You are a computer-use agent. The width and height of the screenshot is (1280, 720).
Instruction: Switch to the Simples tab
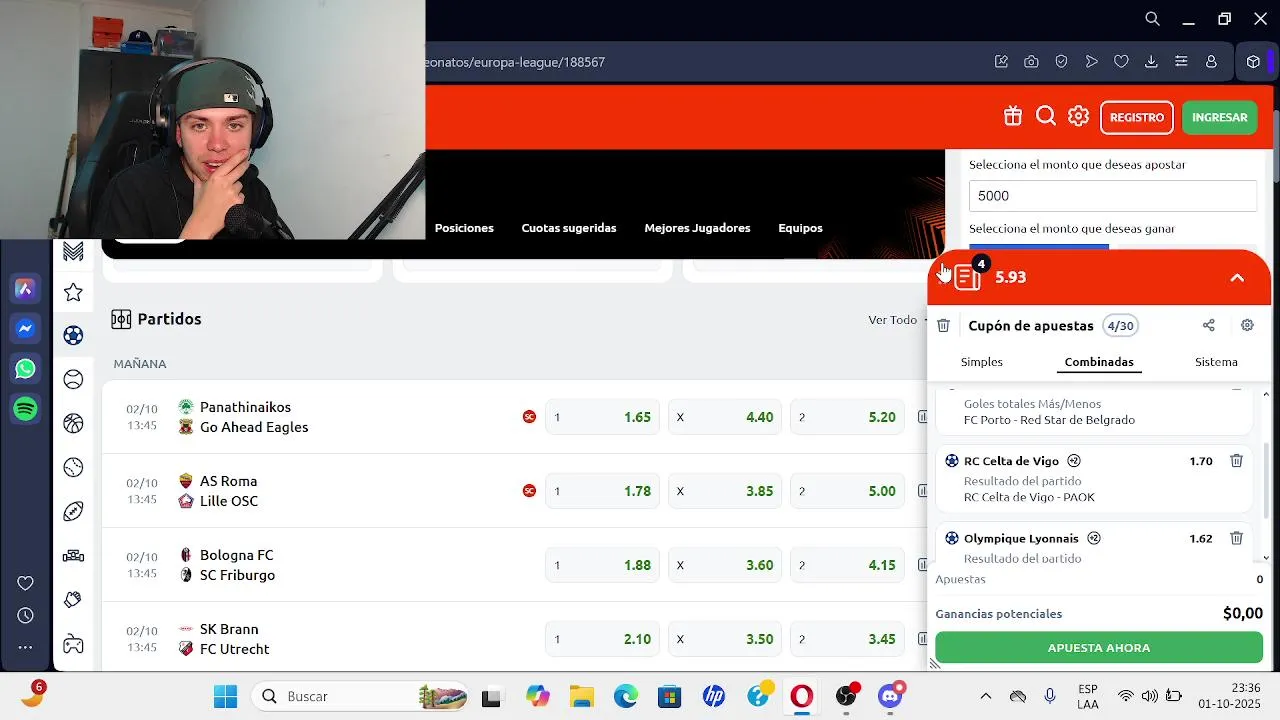pos(982,362)
